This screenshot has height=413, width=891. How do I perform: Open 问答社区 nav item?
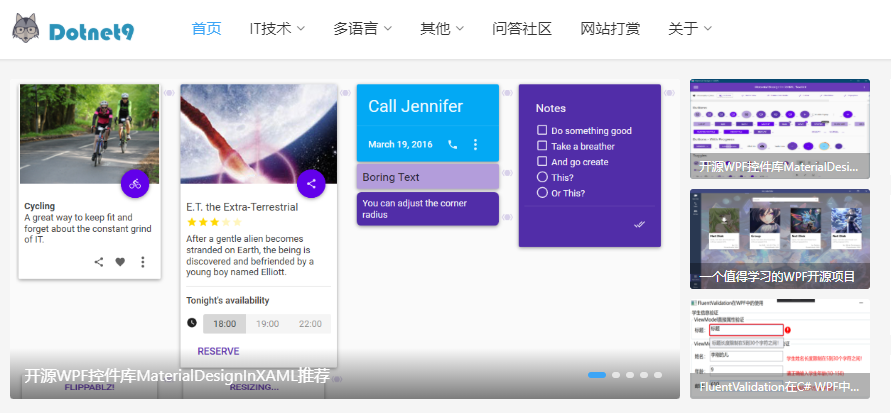pyautogui.click(x=522, y=28)
